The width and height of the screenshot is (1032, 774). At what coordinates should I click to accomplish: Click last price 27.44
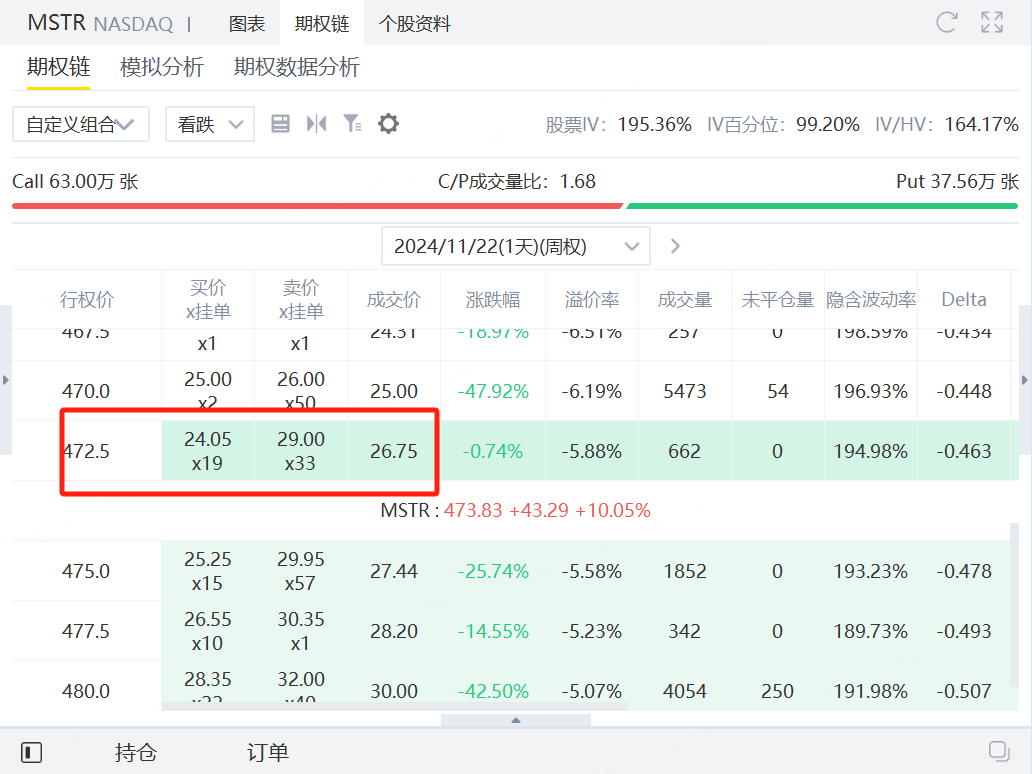coord(394,571)
